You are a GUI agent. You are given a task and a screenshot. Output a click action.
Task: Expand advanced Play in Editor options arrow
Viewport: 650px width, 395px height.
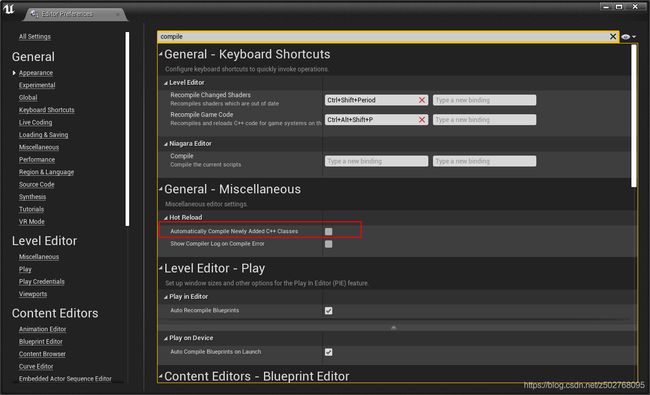point(393,327)
